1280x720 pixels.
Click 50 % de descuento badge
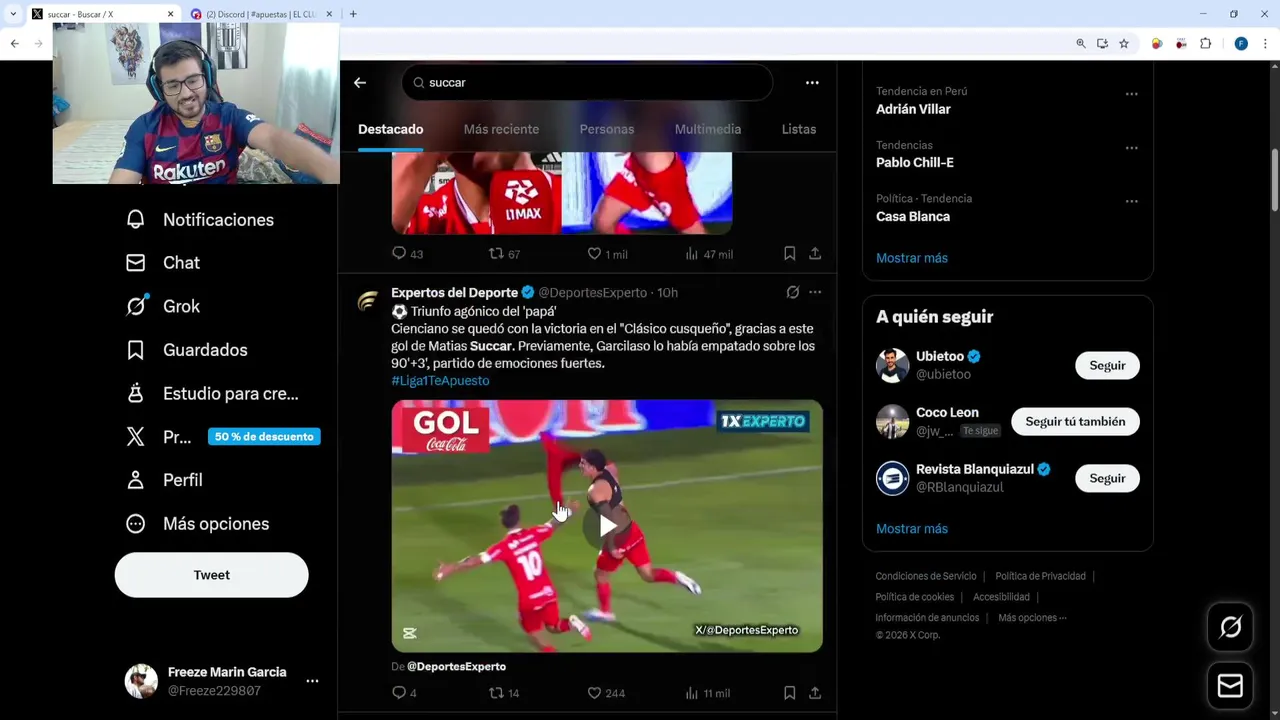click(264, 437)
